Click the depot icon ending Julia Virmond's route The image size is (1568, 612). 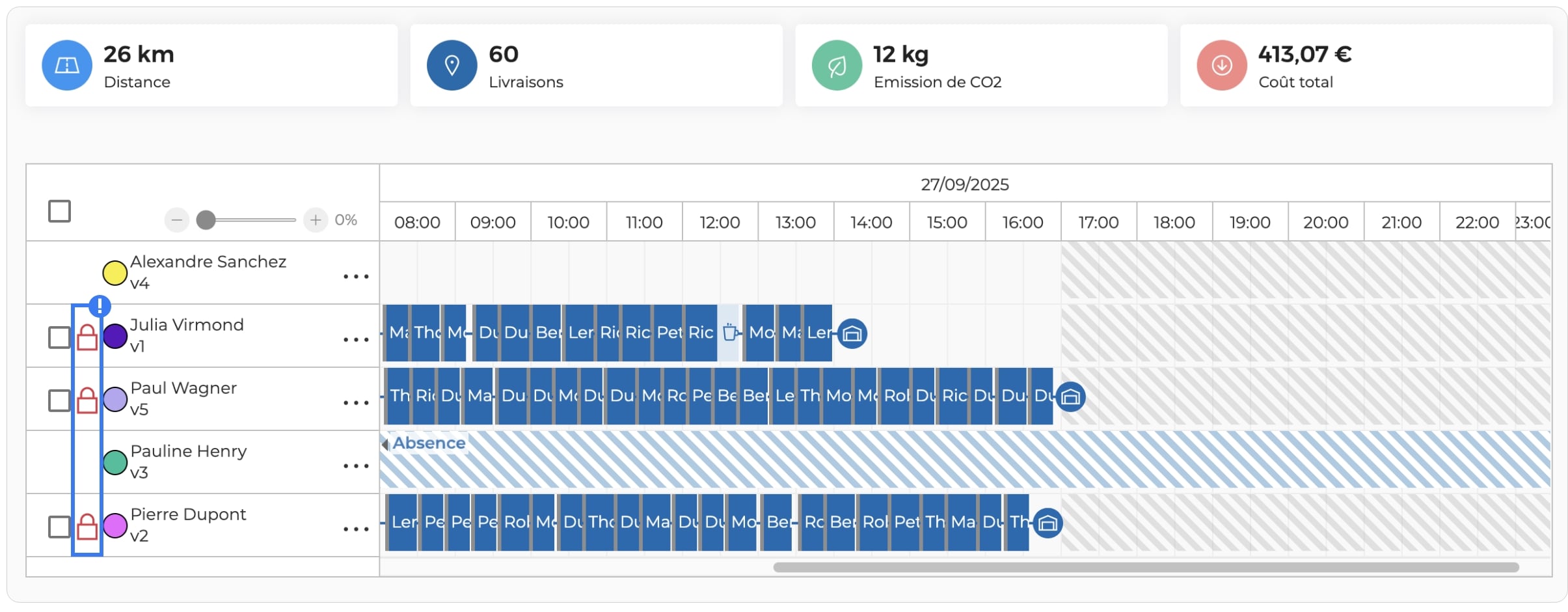(852, 333)
